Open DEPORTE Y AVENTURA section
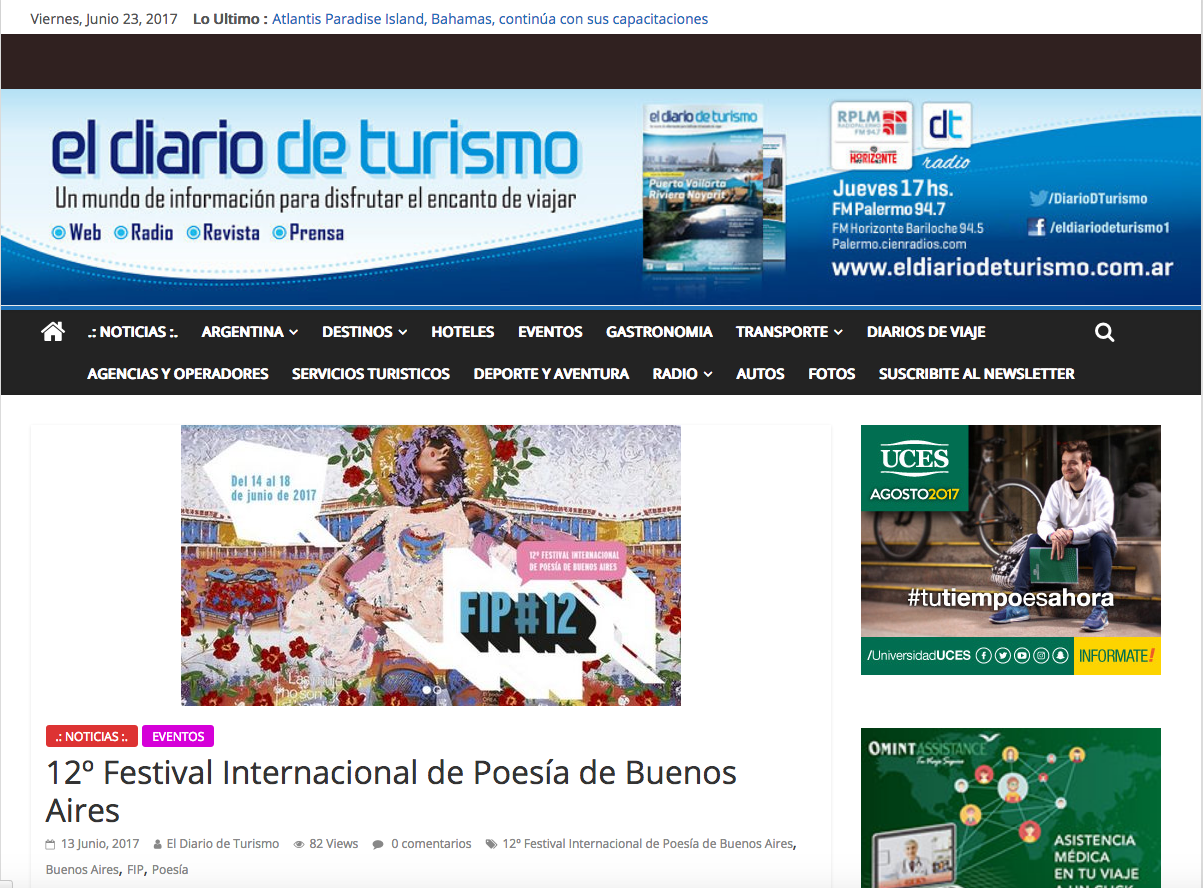This screenshot has height=888, width=1203. 551,374
